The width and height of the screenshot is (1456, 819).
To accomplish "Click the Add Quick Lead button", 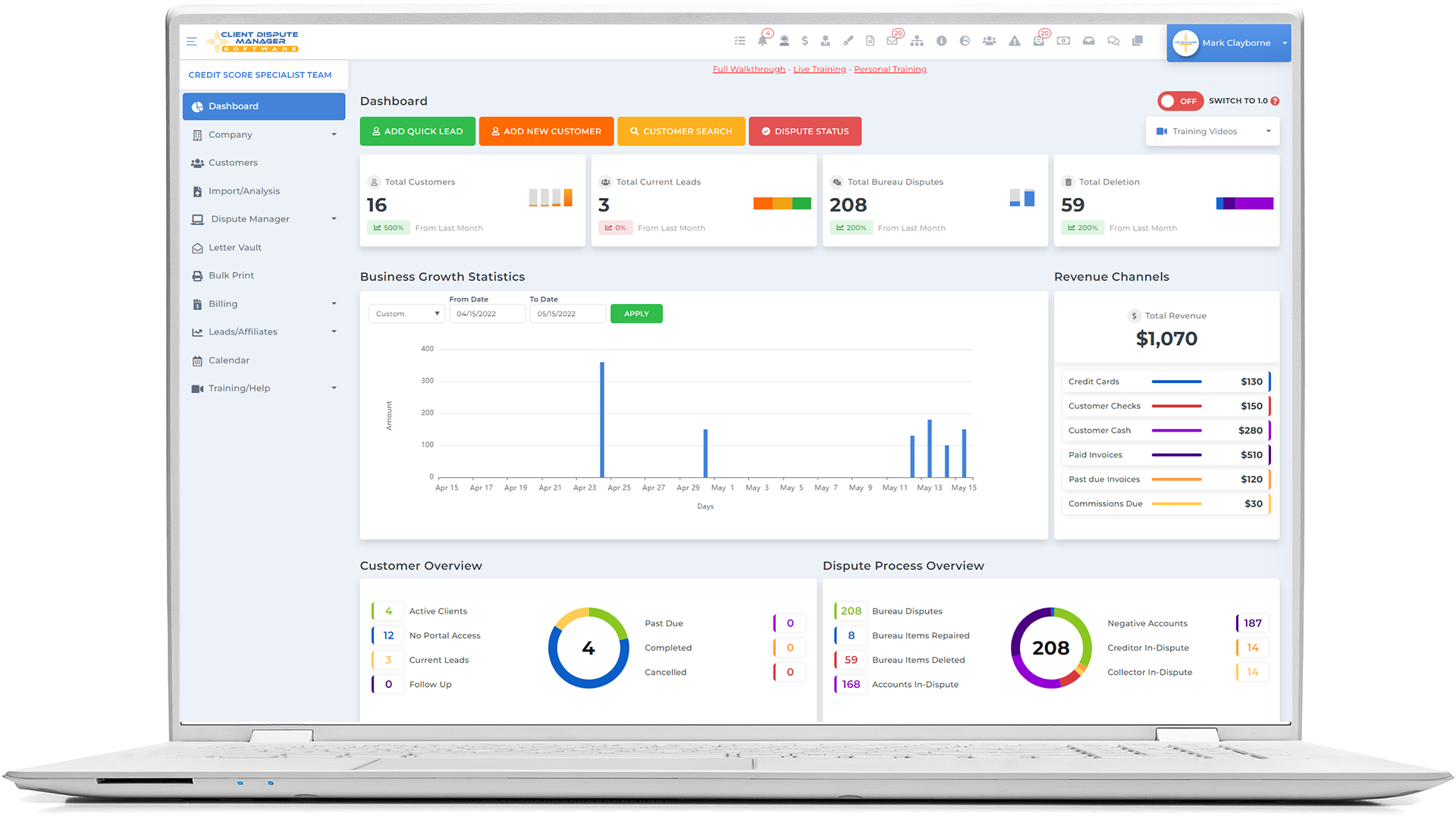I will click(x=417, y=131).
